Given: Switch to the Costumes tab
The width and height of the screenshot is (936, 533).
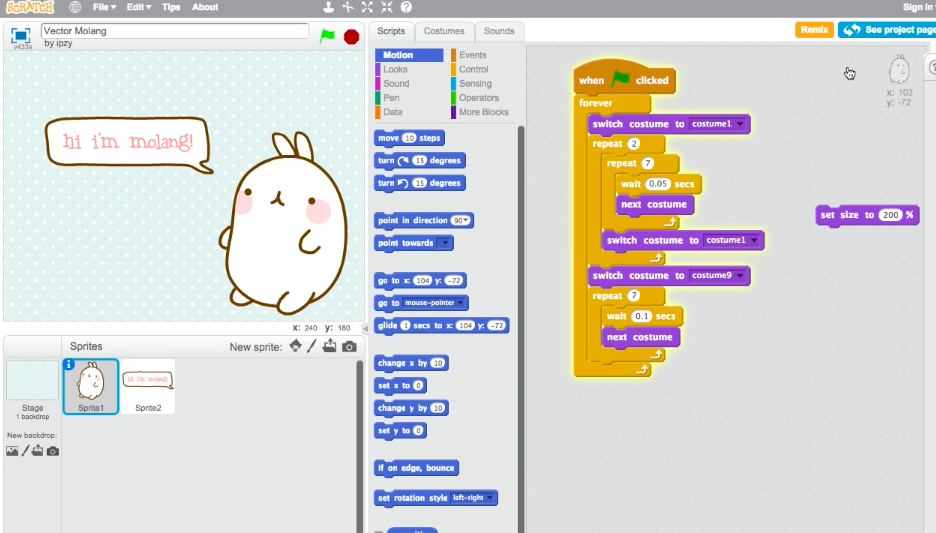Looking at the screenshot, I should (444, 31).
